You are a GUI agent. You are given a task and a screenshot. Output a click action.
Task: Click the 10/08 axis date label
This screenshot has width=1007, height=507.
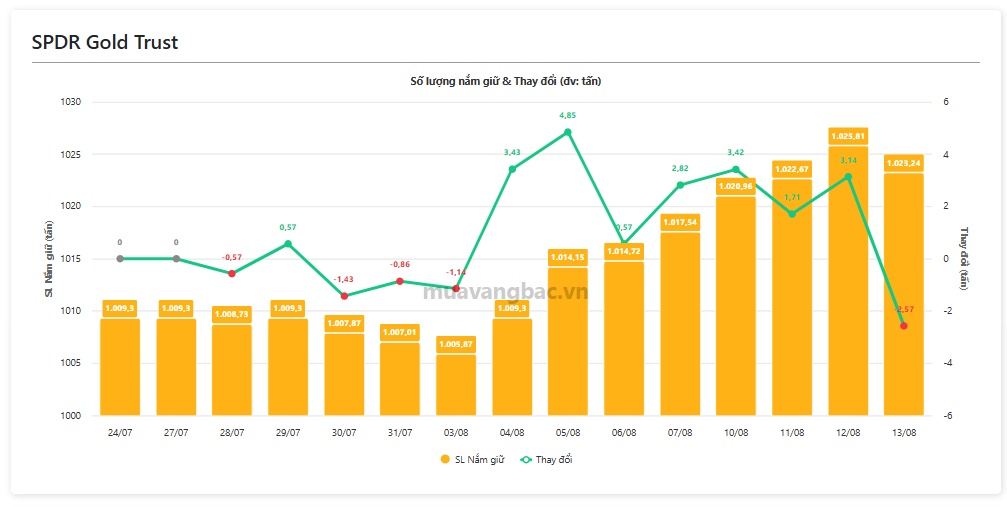click(736, 432)
